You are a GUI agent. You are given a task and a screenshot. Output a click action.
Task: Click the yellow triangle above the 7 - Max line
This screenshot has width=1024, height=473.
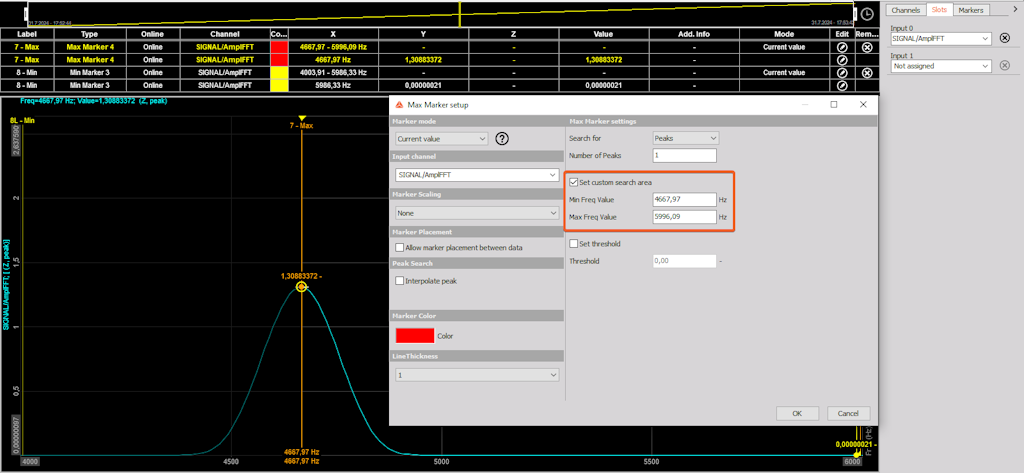[x=301, y=118]
